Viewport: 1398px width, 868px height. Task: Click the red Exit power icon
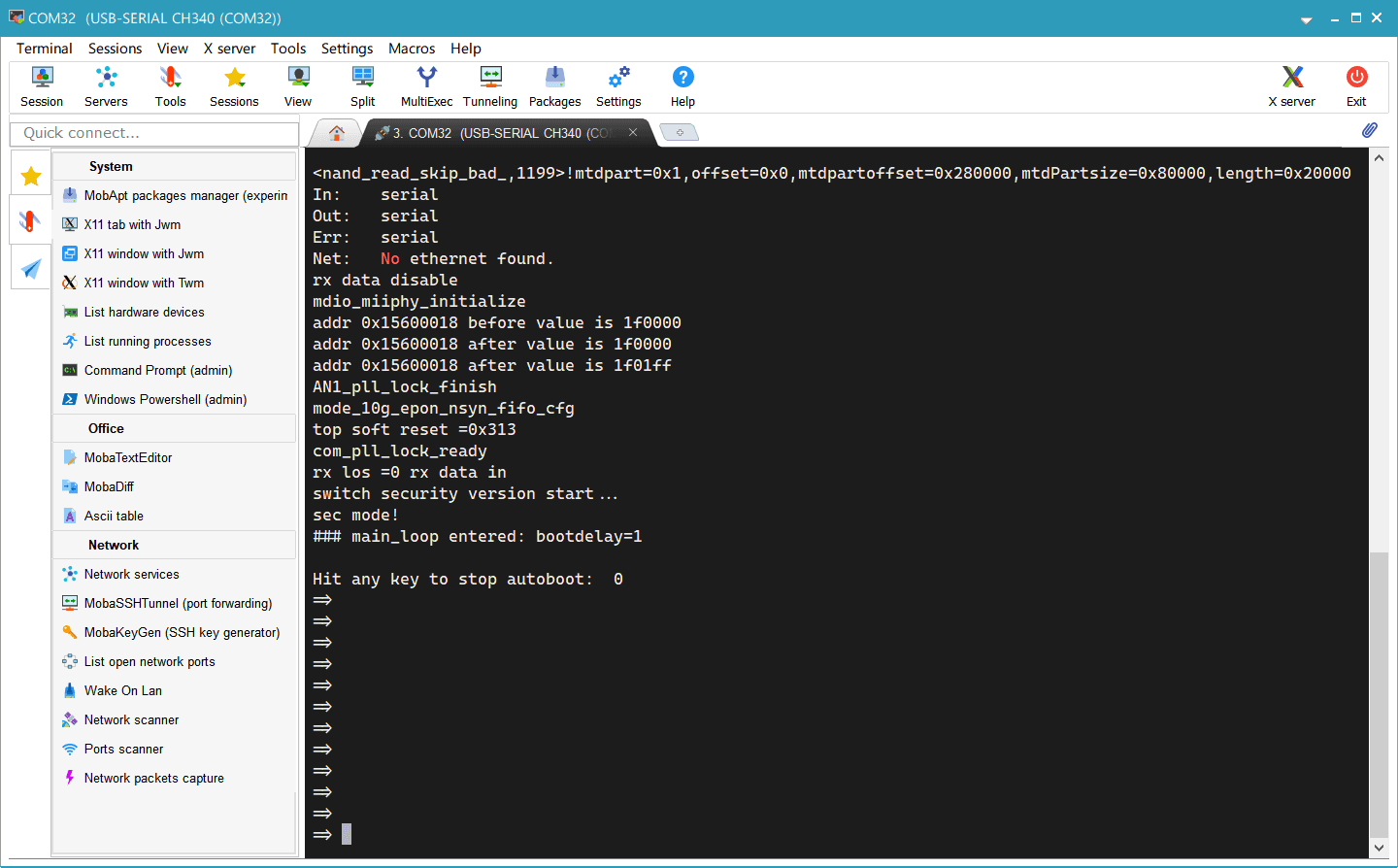coord(1356,86)
